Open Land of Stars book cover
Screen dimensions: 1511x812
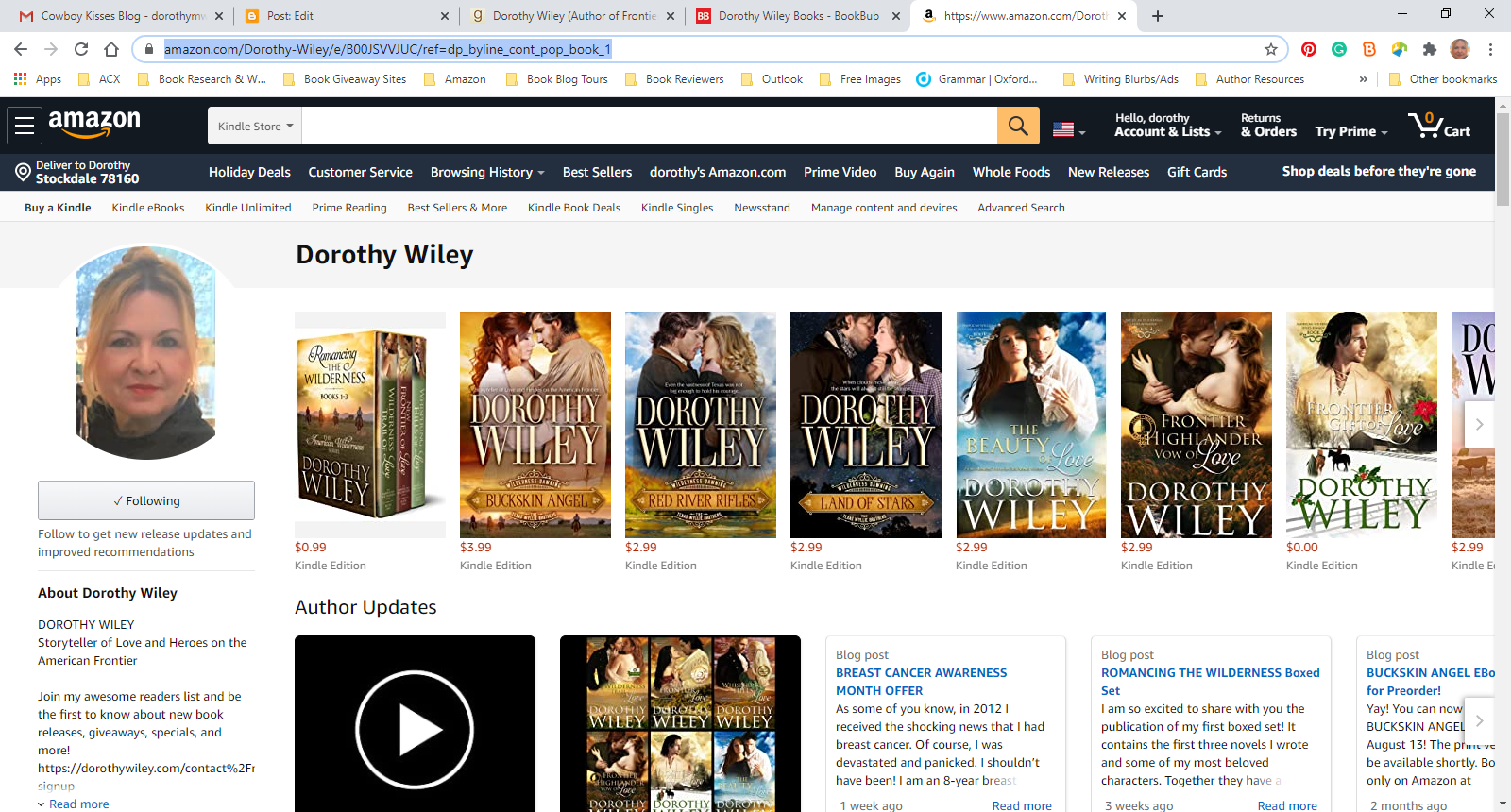click(x=866, y=425)
